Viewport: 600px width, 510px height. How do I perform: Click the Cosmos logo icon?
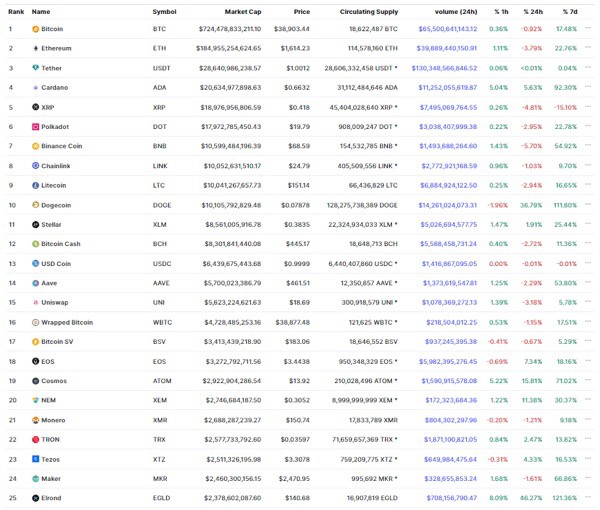(36, 381)
